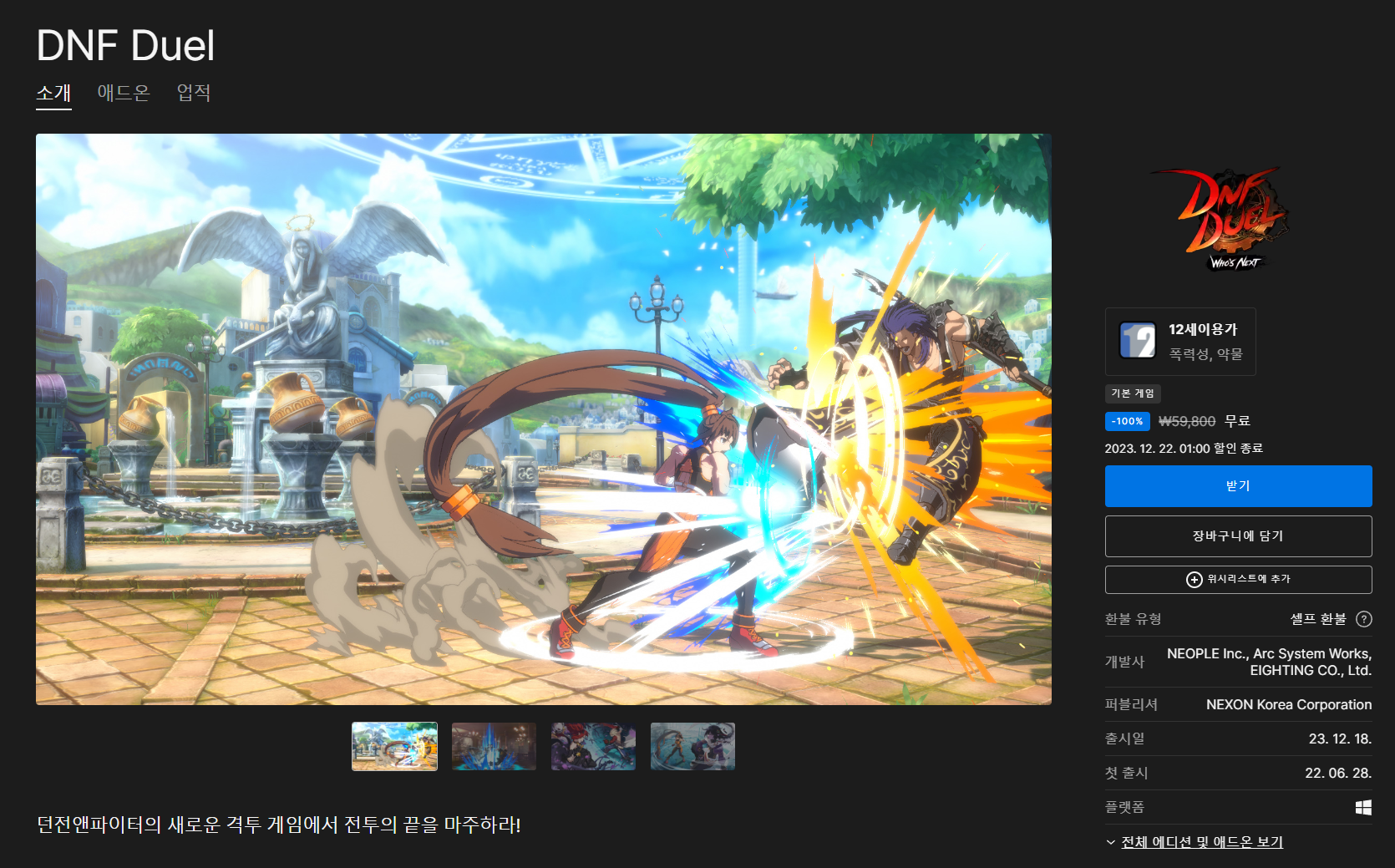Click the 출시일 row label
The width and height of the screenshot is (1395, 868).
[1124, 739]
